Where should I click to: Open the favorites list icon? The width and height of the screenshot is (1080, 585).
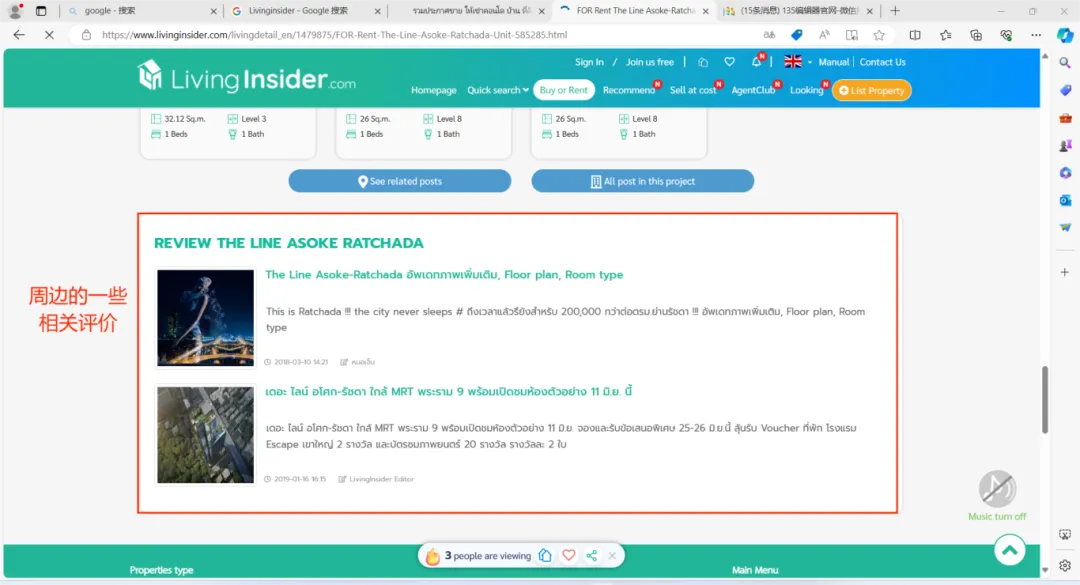click(945, 34)
